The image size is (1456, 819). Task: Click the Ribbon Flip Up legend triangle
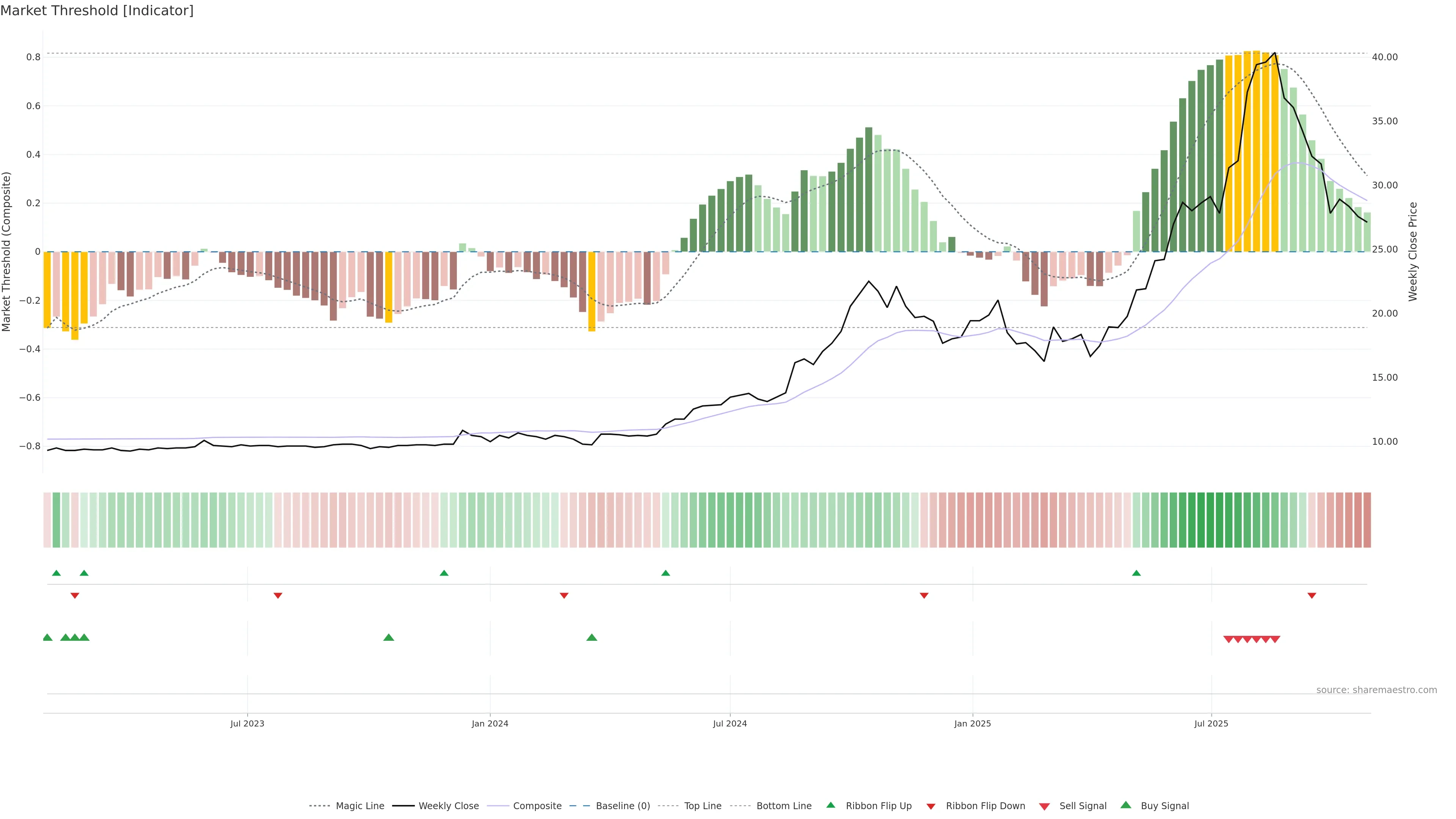830,805
